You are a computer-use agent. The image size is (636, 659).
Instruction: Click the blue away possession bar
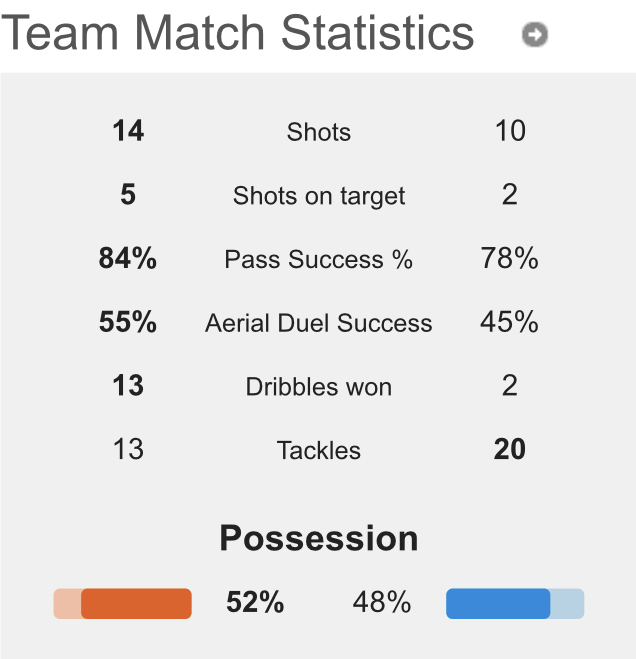point(498,604)
